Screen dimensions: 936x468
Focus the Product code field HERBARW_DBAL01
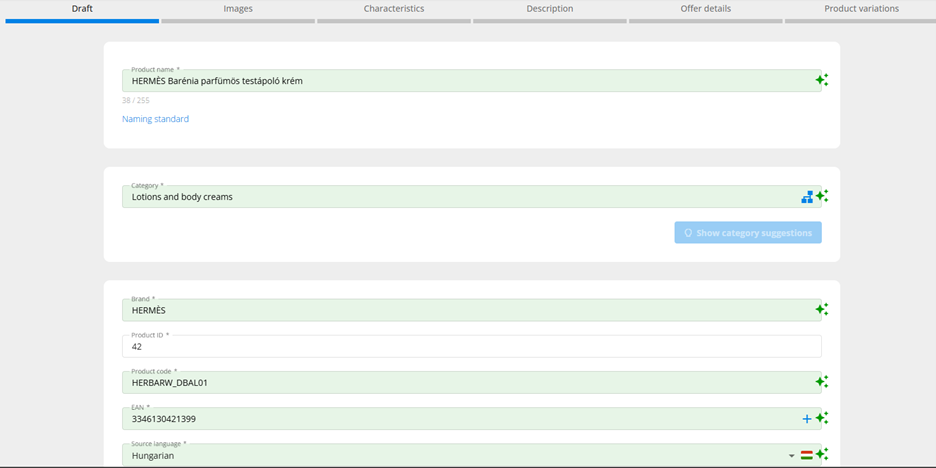(472, 383)
